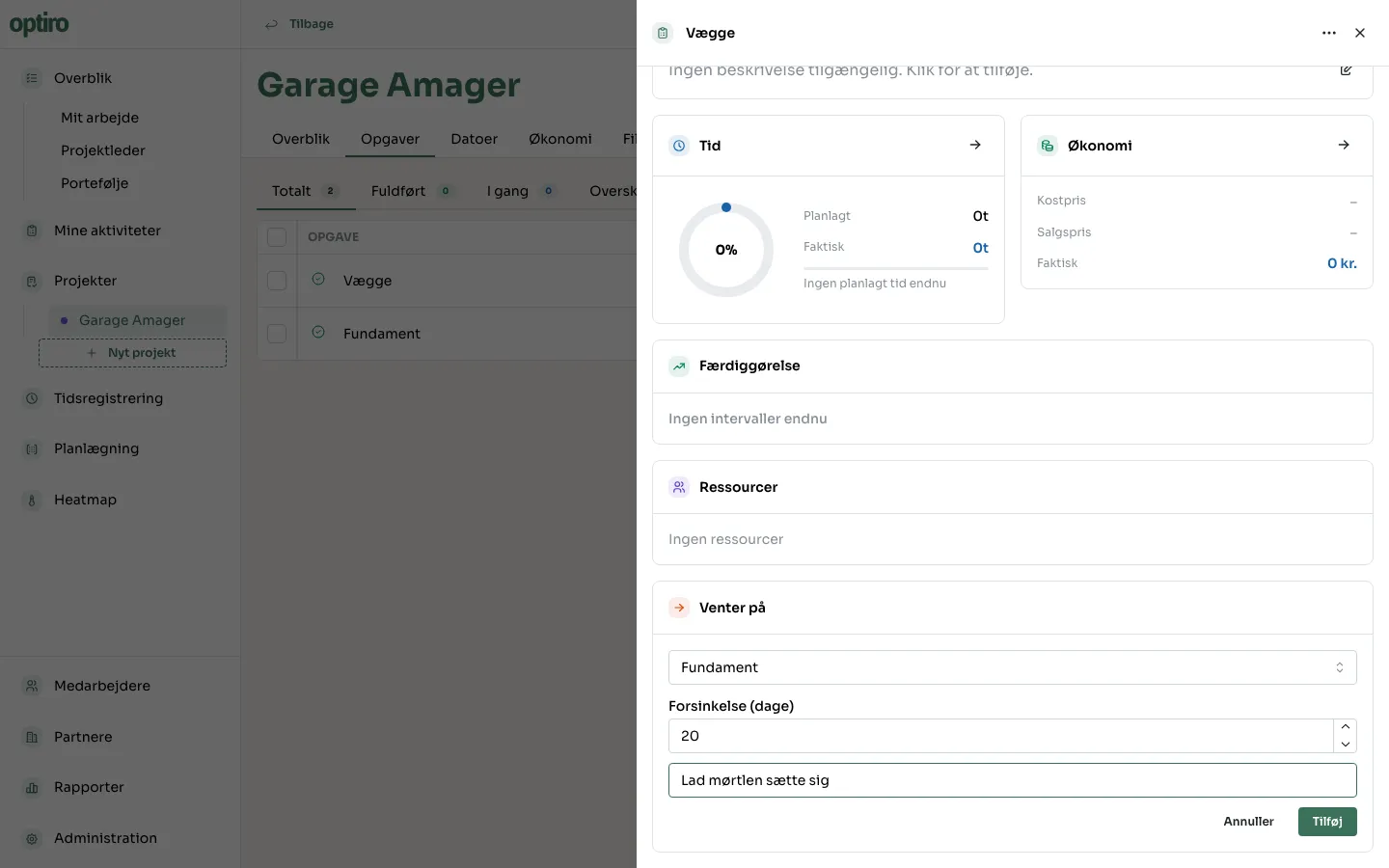Open Mit arbejde in the sidebar
The width and height of the screenshot is (1389, 868).
point(99,118)
